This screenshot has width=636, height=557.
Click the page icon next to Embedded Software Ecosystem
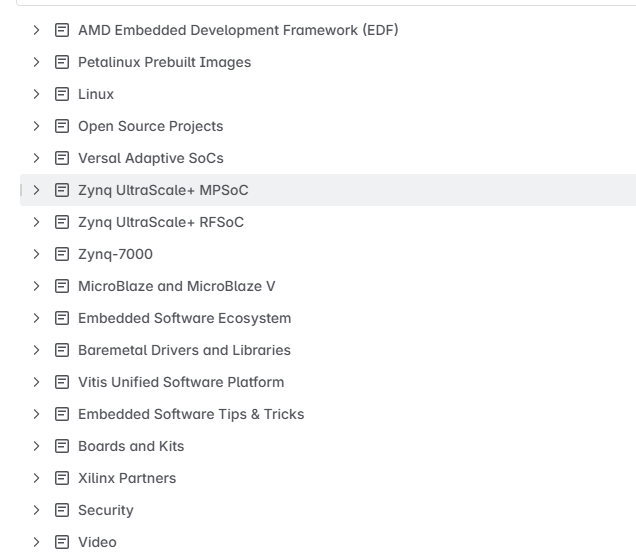(x=62, y=318)
